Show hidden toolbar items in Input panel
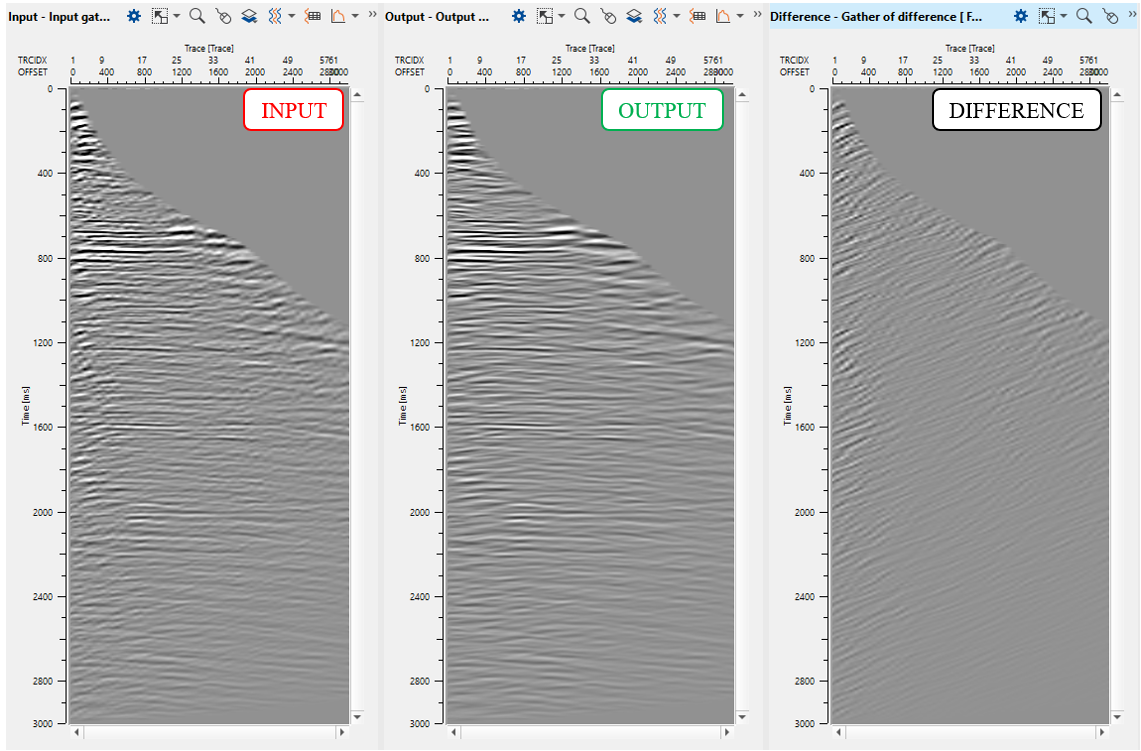Image resolution: width=1141 pixels, height=751 pixels. coord(372,15)
